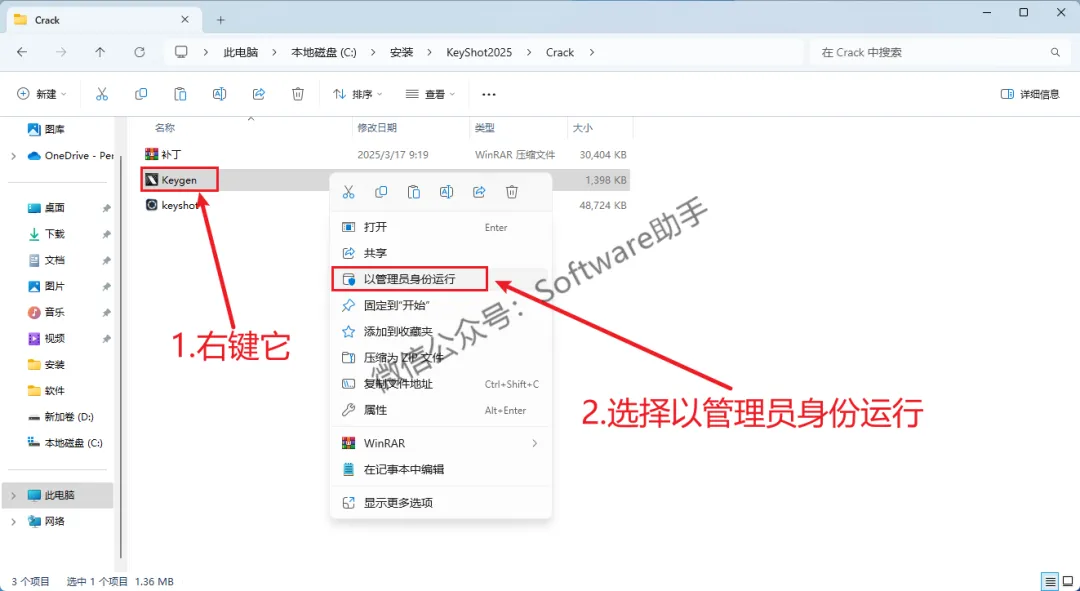Click the monitor icon in the address bar
Viewport: 1080px width, 591px height.
[x=181, y=52]
